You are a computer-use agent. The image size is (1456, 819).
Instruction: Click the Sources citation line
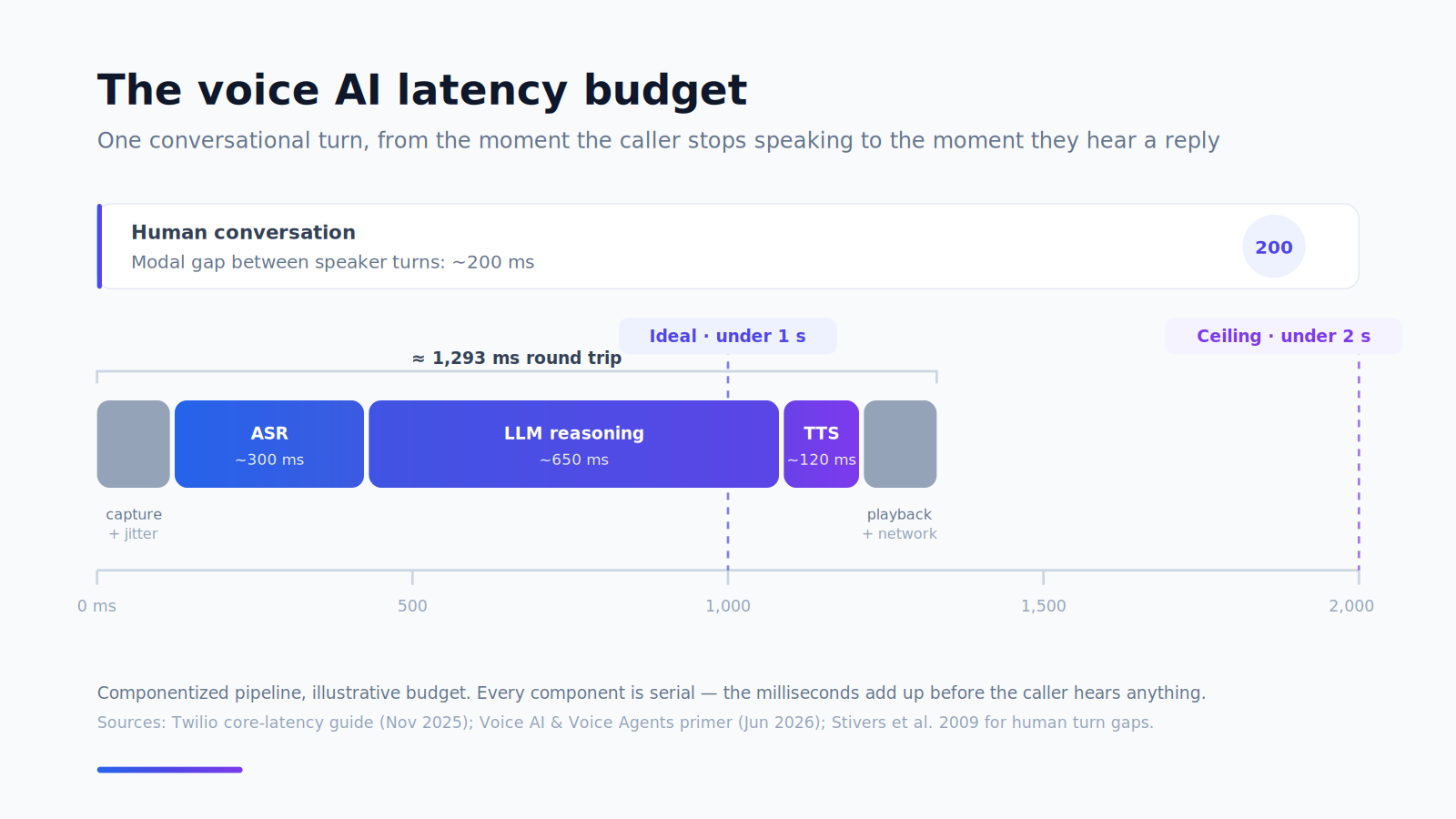[625, 723]
